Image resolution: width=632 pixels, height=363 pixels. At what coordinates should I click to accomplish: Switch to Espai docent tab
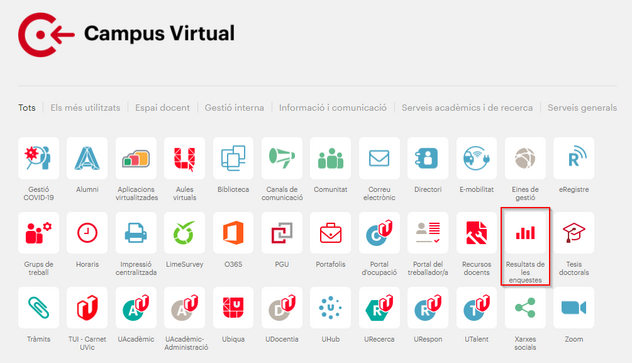click(x=162, y=108)
